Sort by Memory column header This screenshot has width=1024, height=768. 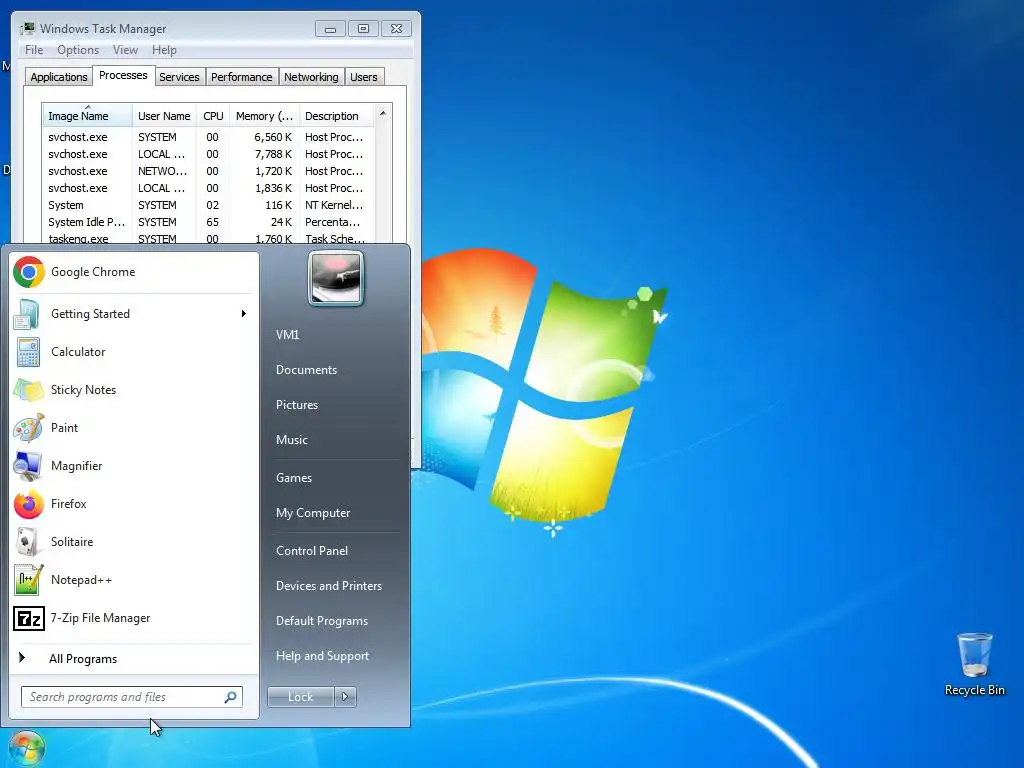[264, 116]
